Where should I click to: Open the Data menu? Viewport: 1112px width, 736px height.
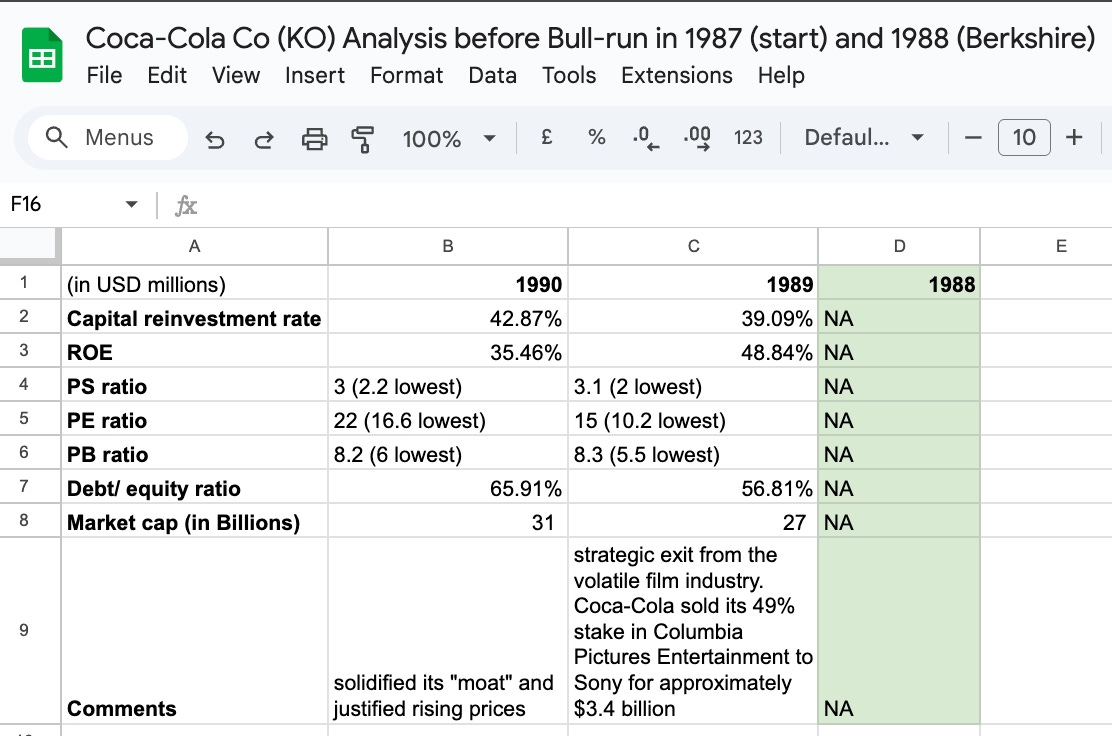coord(492,75)
